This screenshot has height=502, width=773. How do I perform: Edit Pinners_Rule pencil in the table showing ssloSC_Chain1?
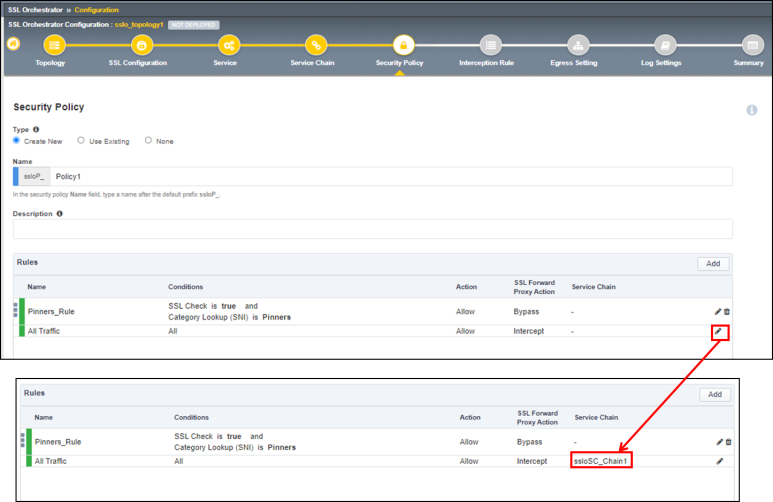719,442
